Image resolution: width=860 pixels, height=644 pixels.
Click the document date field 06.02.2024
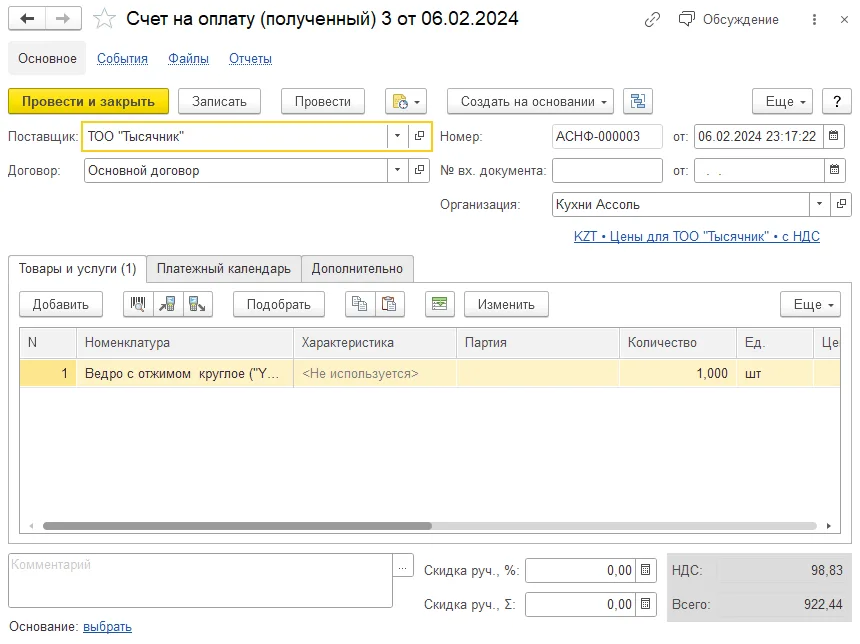click(759, 136)
